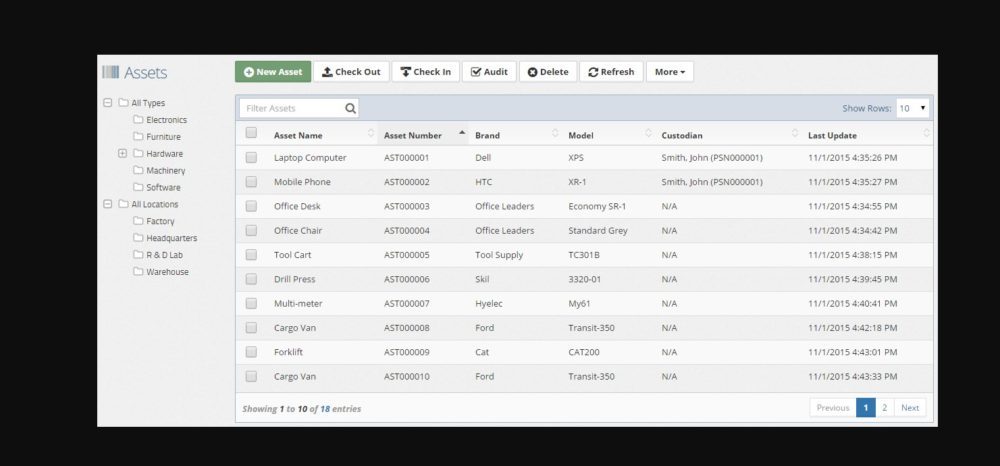
Task: Select the Forklift row checkbox
Action: tap(251, 352)
